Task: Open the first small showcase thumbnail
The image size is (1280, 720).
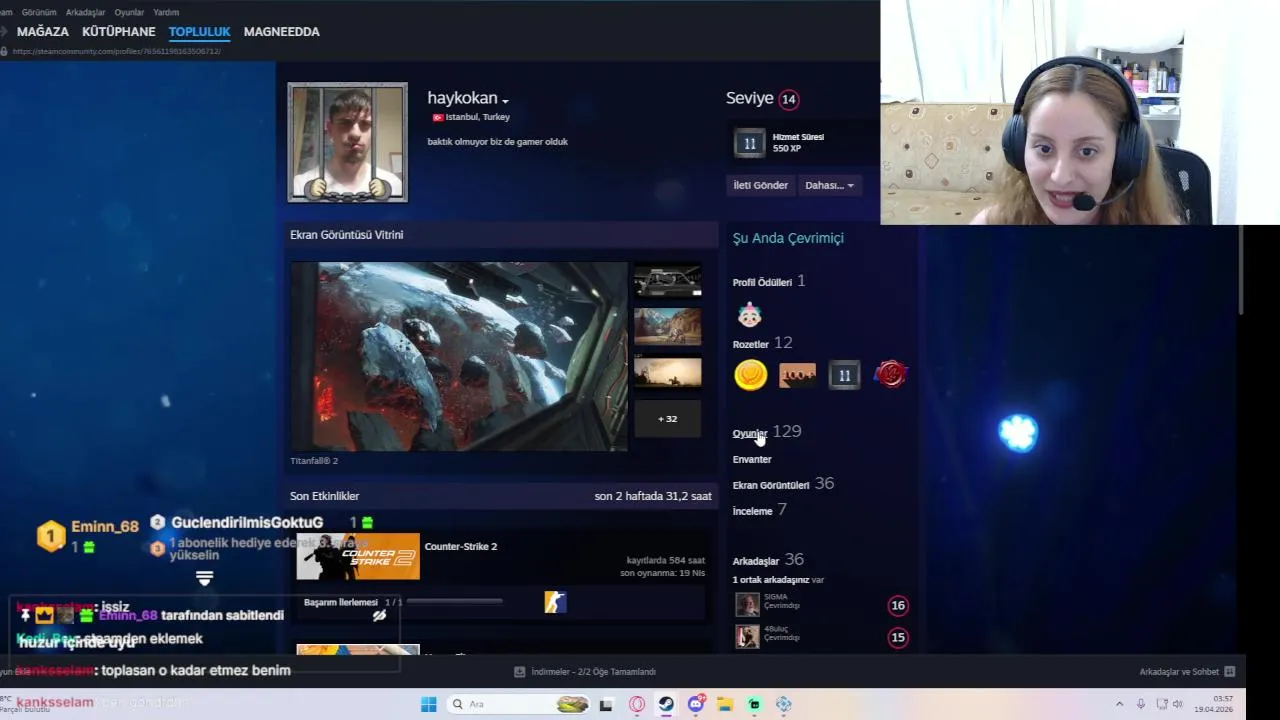Action: click(x=667, y=280)
